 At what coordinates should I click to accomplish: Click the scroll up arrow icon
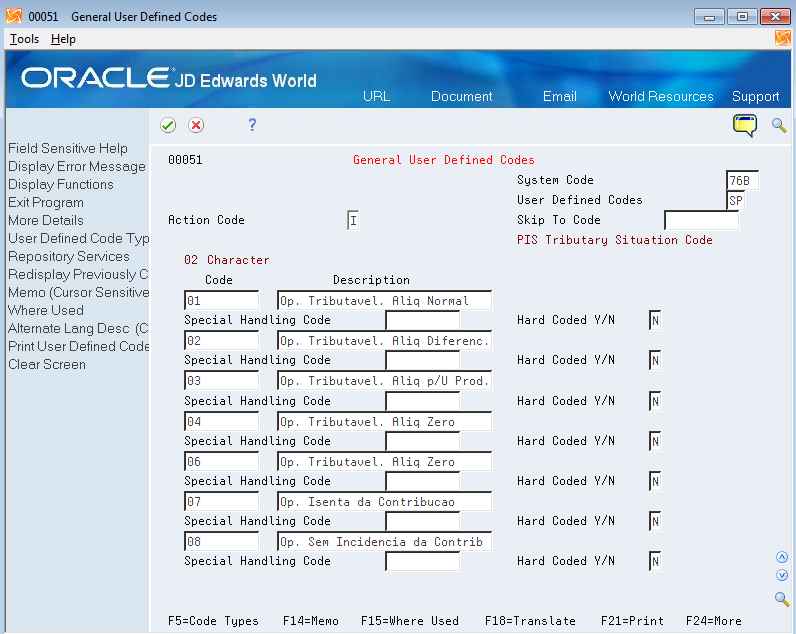782,557
